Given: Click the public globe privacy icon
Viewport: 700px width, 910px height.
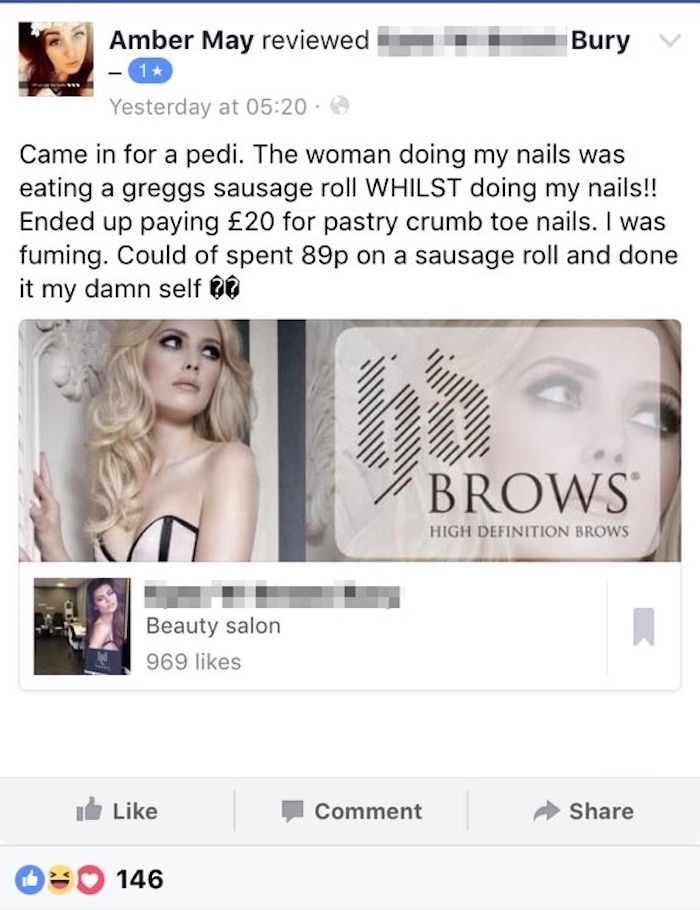Looking at the screenshot, I should pyautogui.click(x=340, y=106).
